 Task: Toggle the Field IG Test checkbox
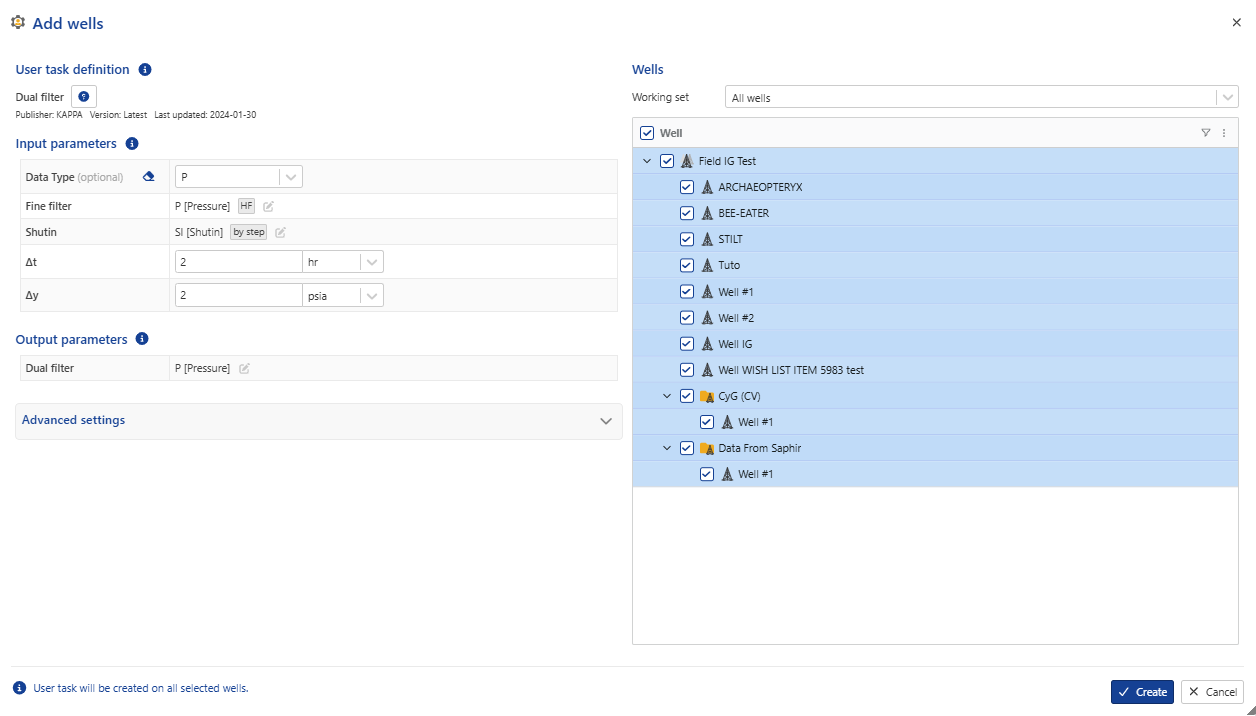pos(667,160)
